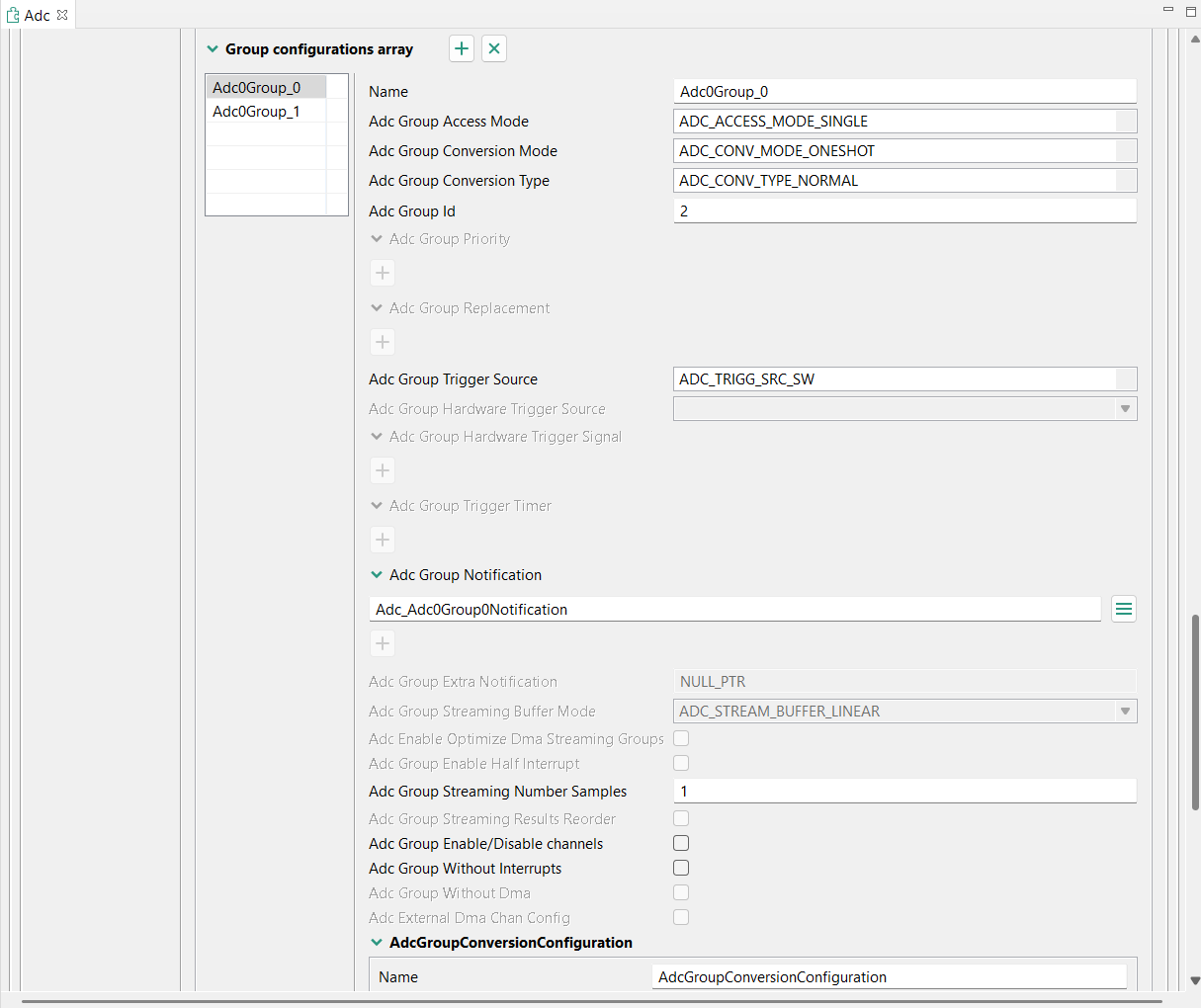Click the plus icon under Adc Group Priority
This screenshot has height=1008, width=1201.
tap(383, 273)
